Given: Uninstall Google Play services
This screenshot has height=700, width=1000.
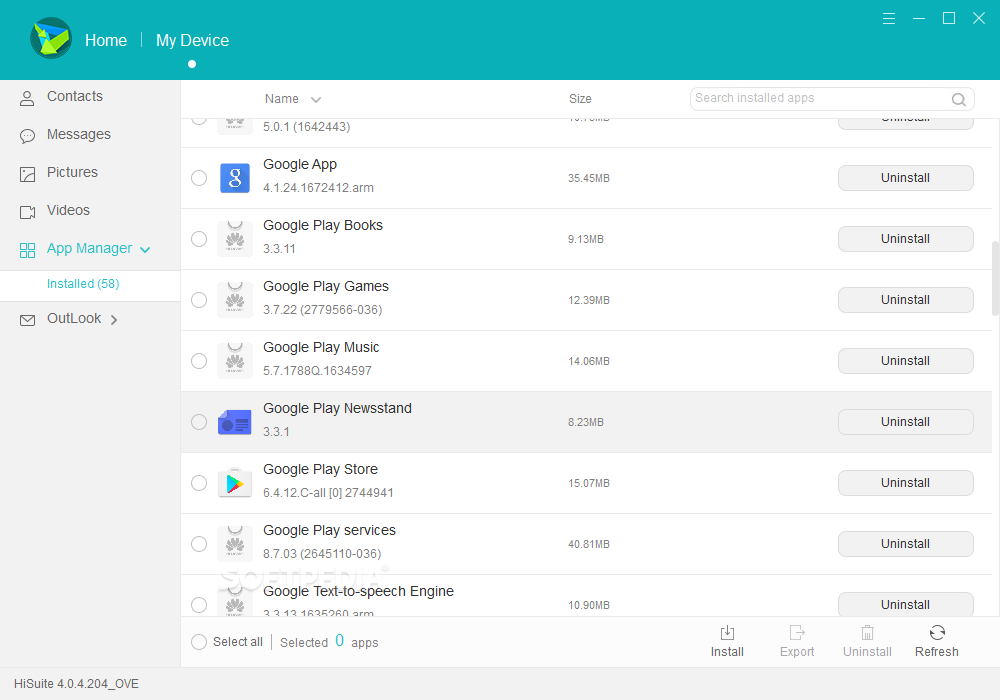Looking at the screenshot, I should [906, 544].
